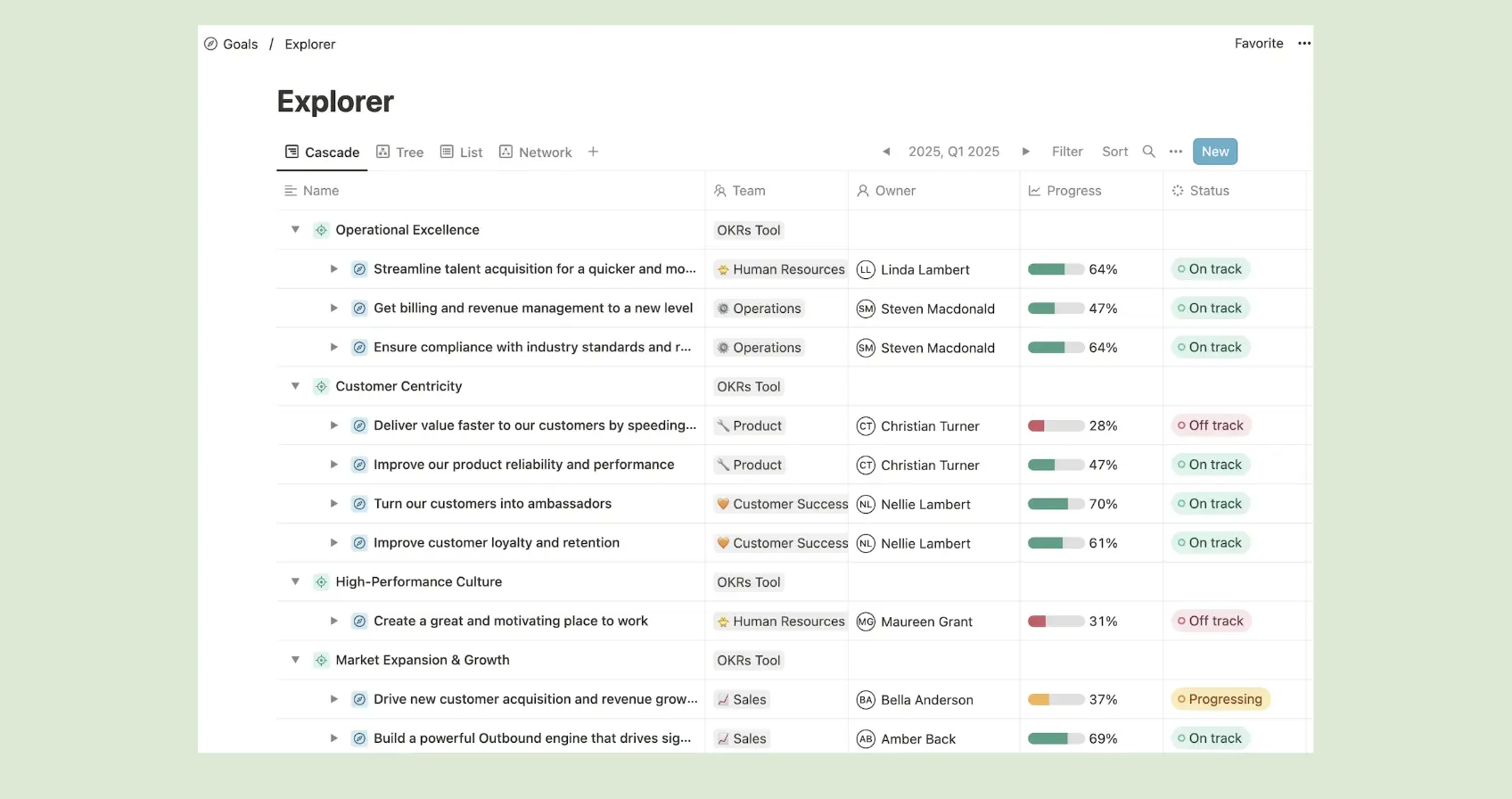Click objective icon for Turn our customers into ambassadors

pos(359,504)
